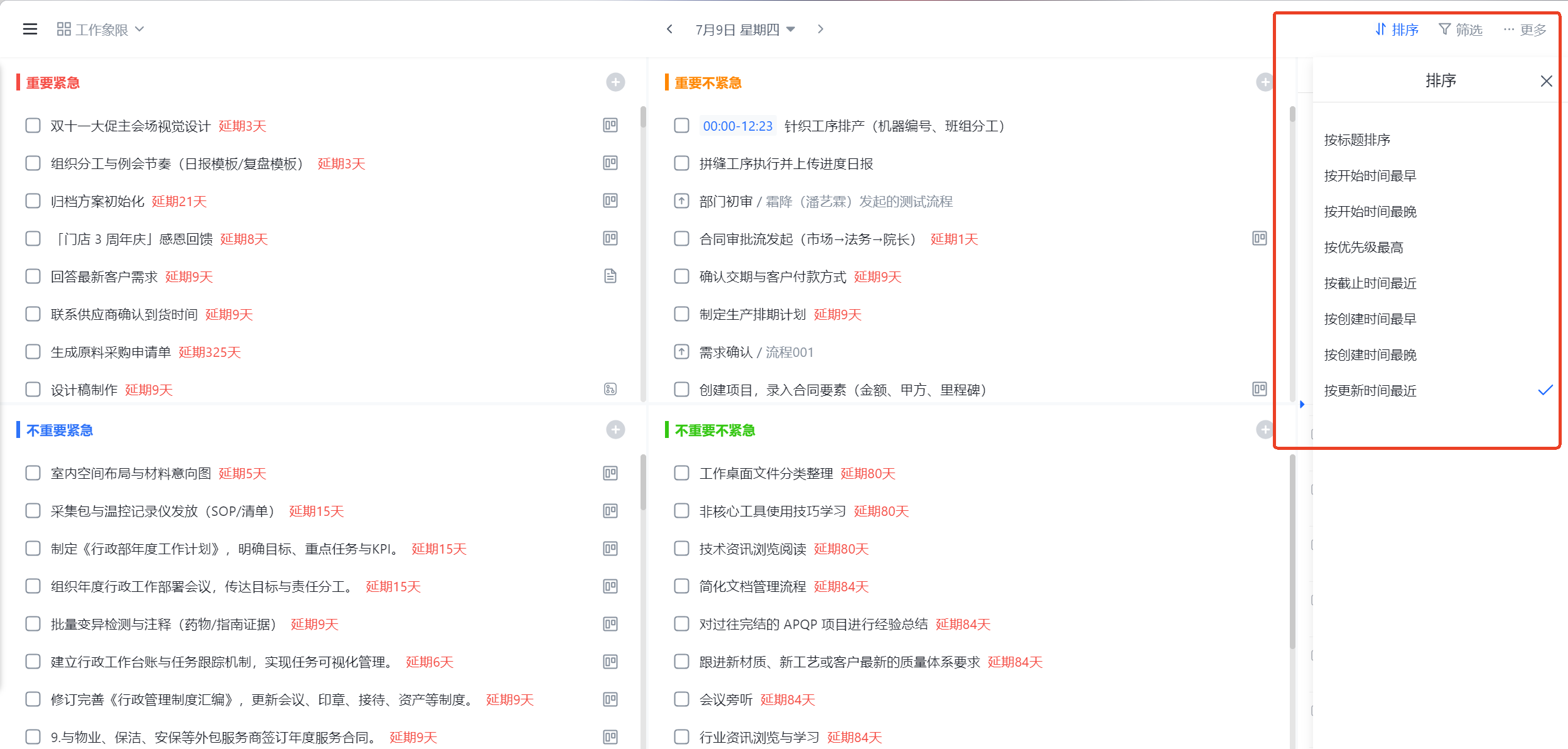Open board icon for 合同审批流发起 task

pyautogui.click(x=1259, y=239)
